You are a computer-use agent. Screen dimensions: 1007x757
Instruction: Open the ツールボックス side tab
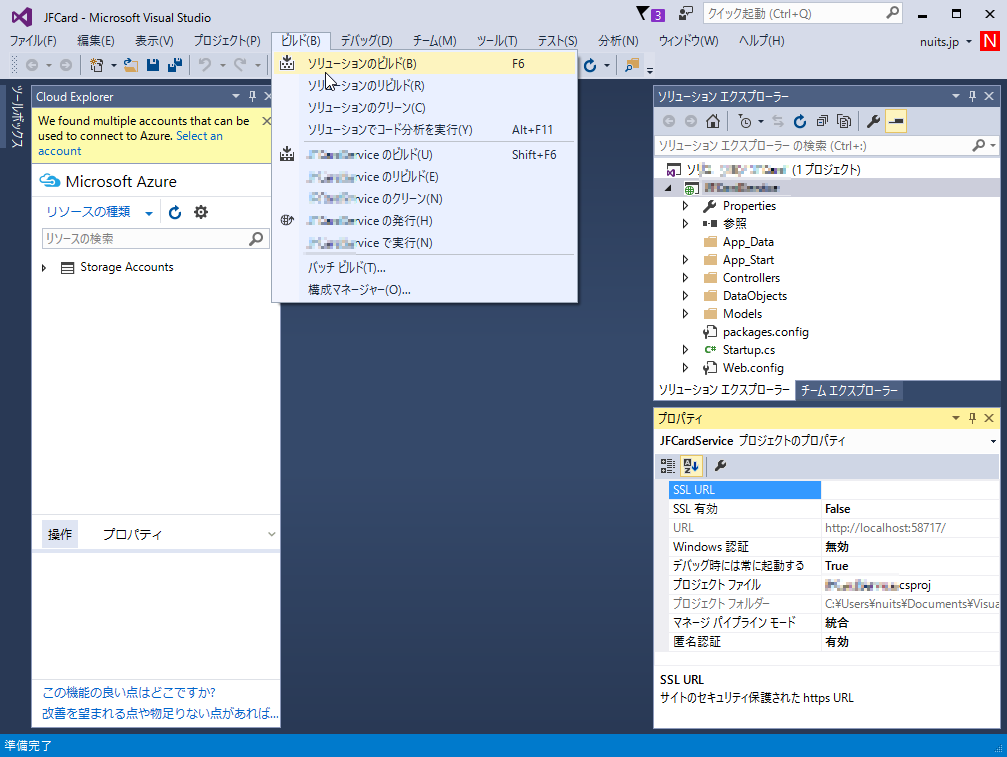pos(15,117)
